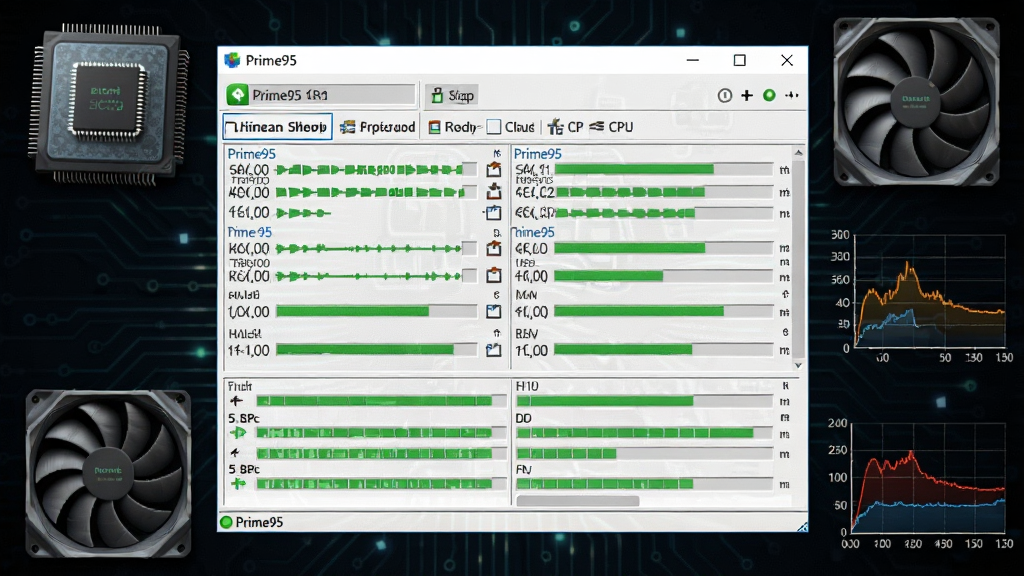
Task: Click the export icon on the SA(,00 row
Action: pos(494,170)
